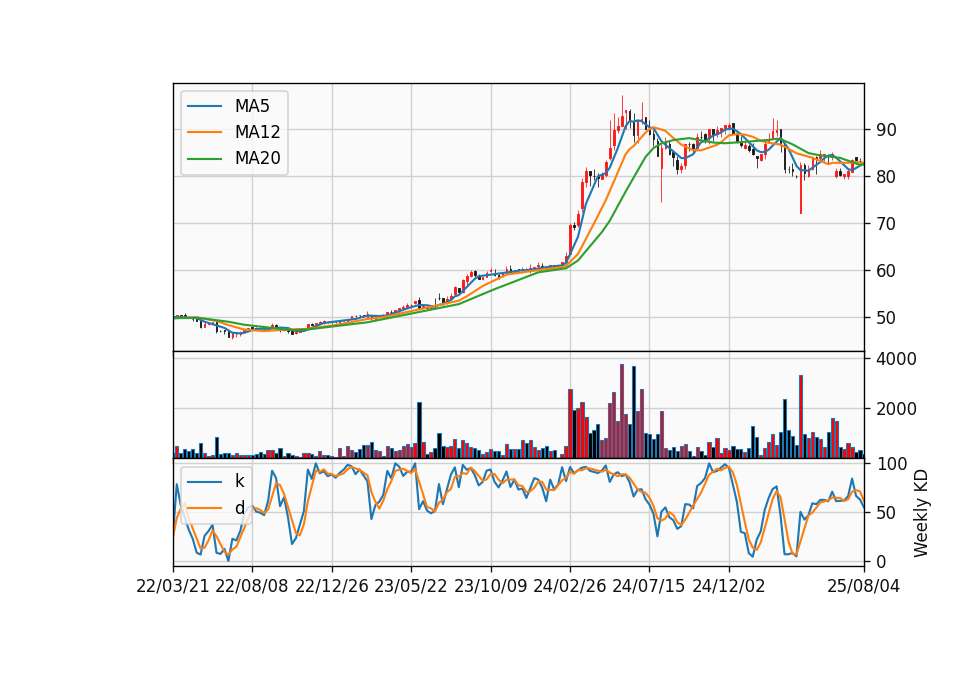The width and height of the screenshot is (960, 690).
Task: Click the MA12 legend label
Action: (257, 132)
